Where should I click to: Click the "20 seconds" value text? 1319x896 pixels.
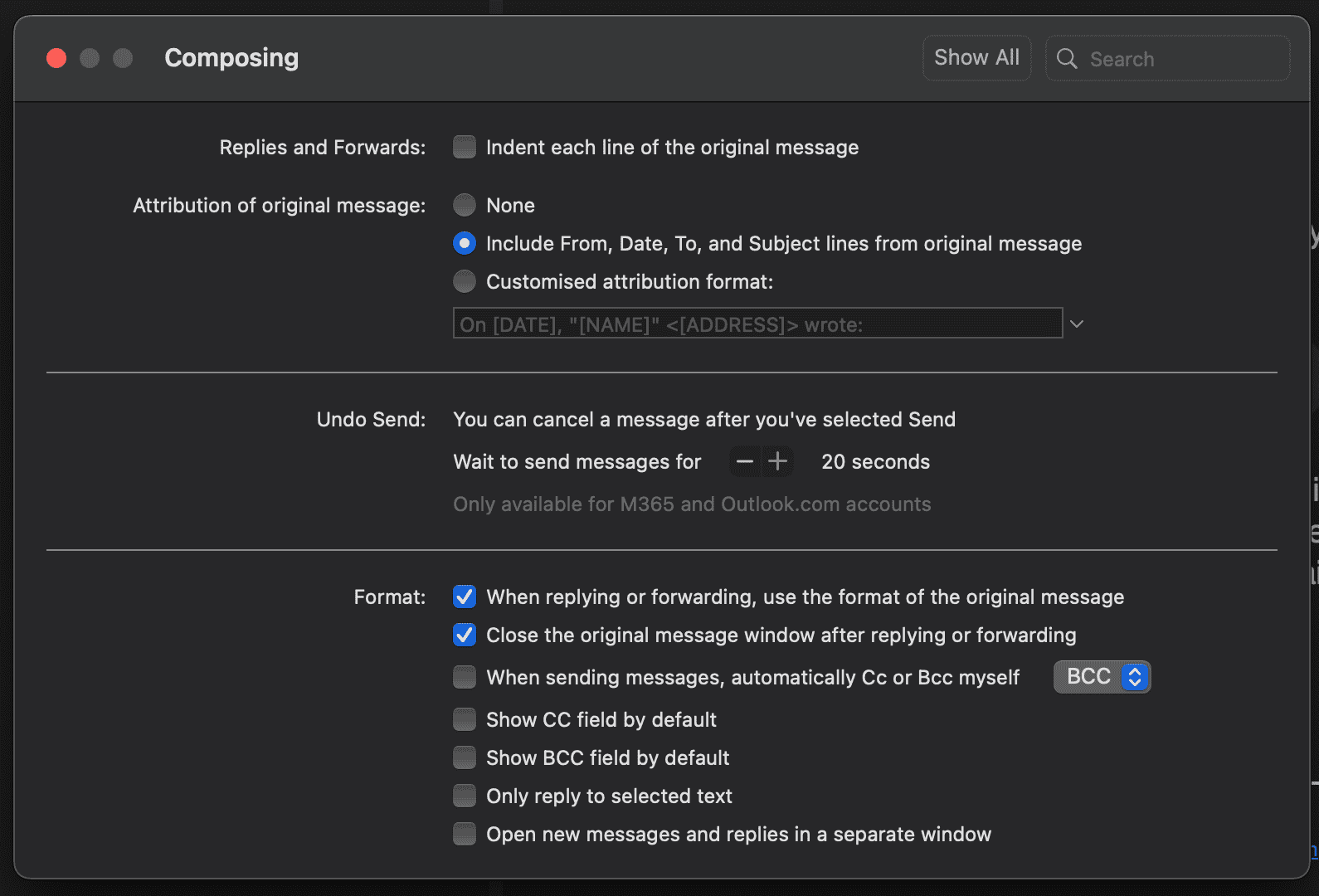[875, 462]
